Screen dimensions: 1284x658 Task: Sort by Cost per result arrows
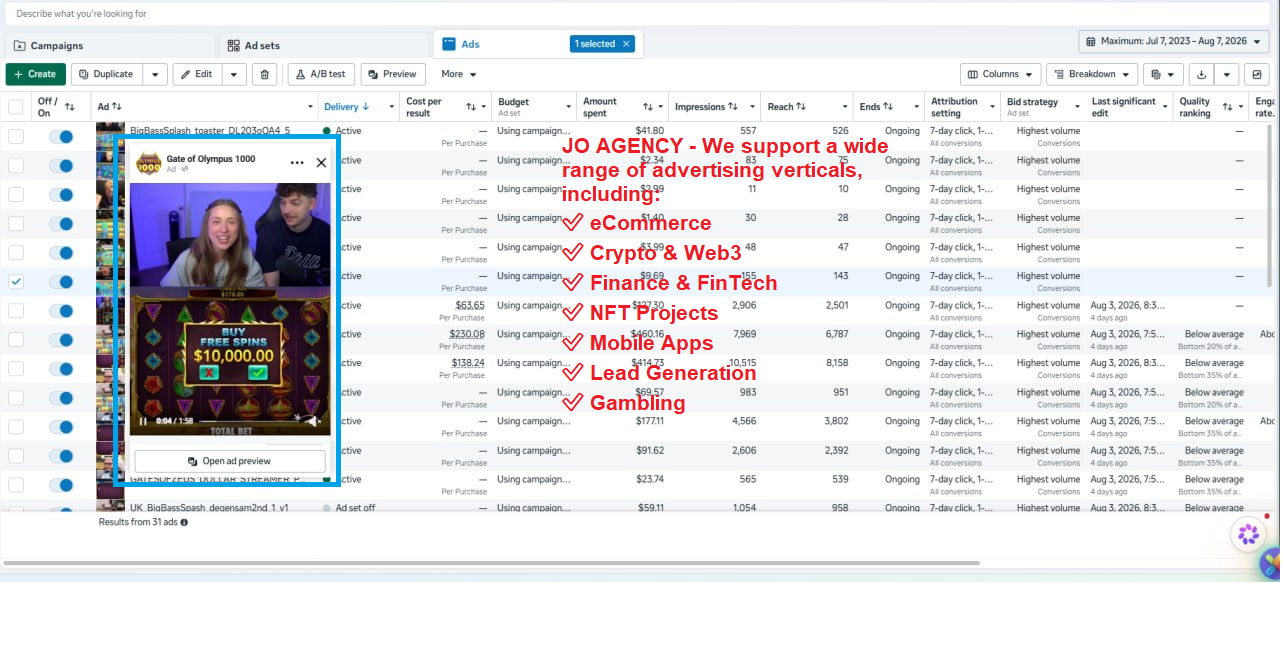tap(471, 107)
